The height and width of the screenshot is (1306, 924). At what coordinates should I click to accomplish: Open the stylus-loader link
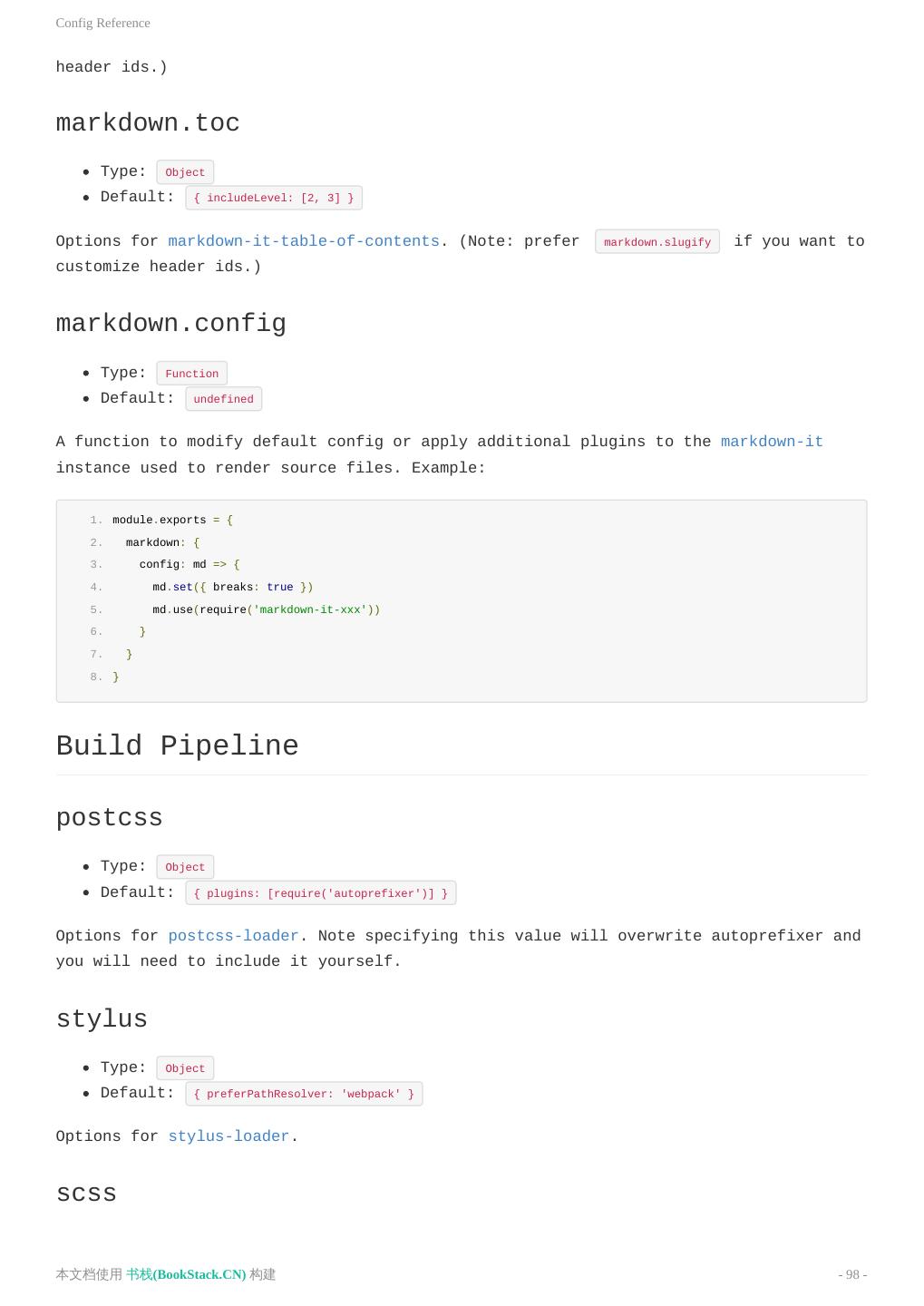click(229, 1136)
